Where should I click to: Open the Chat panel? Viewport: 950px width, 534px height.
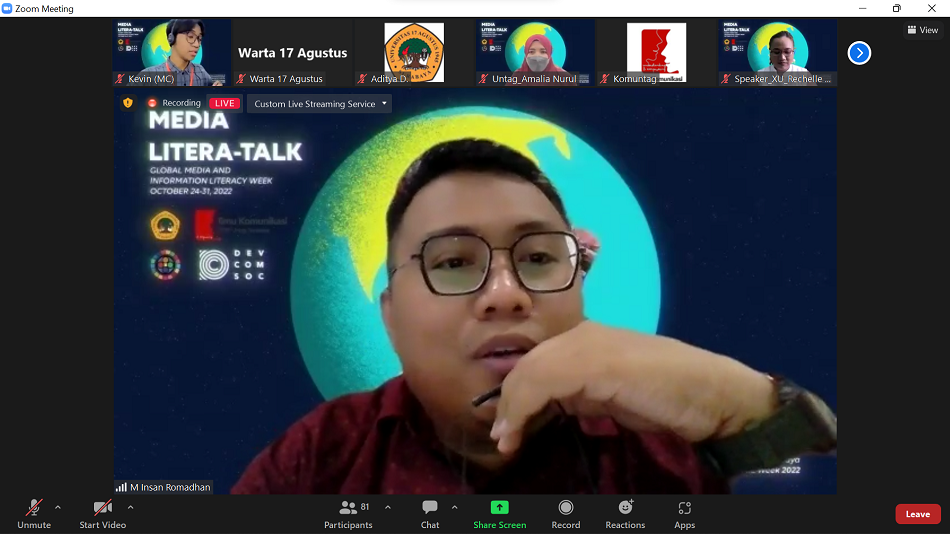[430, 514]
